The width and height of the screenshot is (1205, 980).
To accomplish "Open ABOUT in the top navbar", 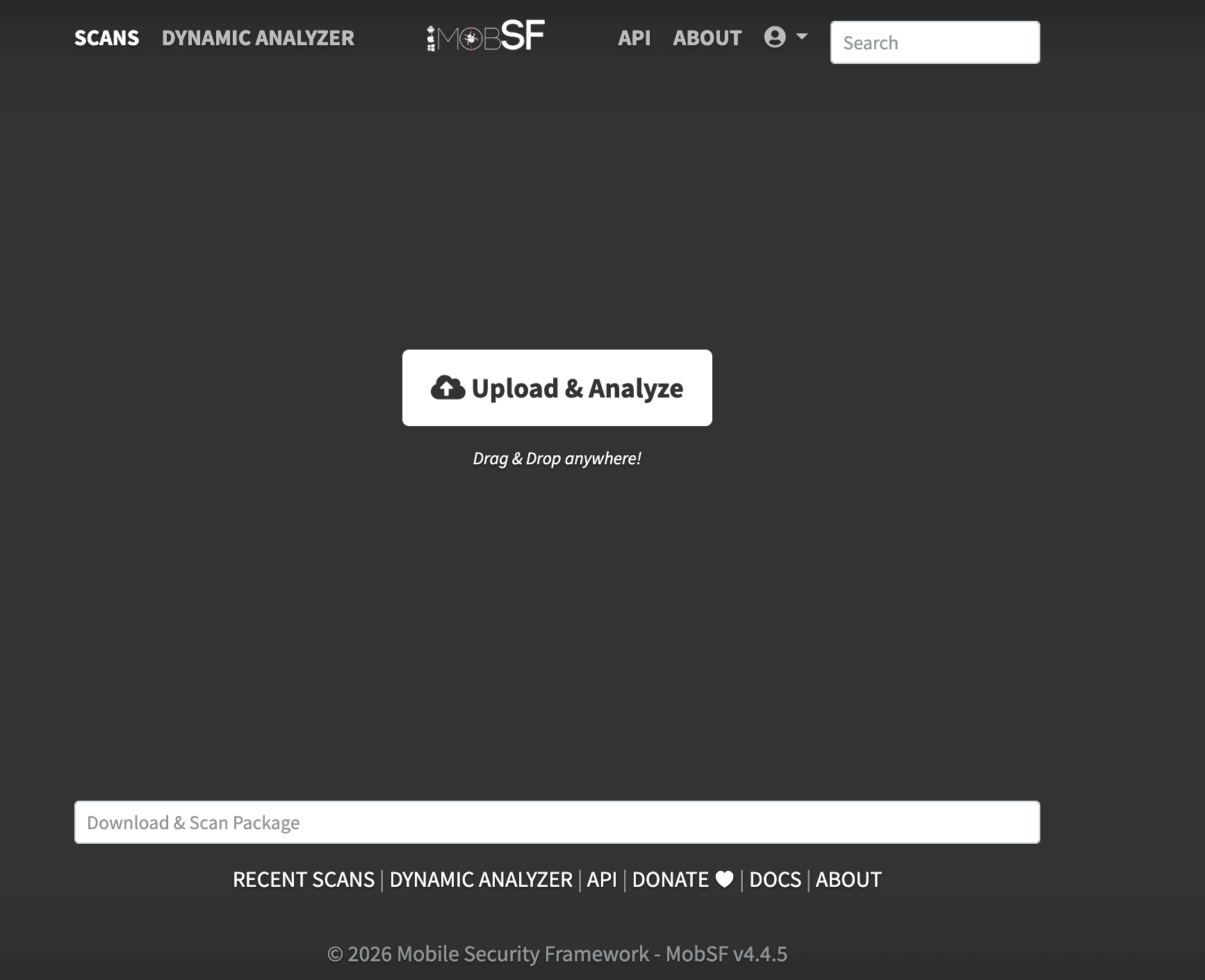I will (x=707, y=38).
